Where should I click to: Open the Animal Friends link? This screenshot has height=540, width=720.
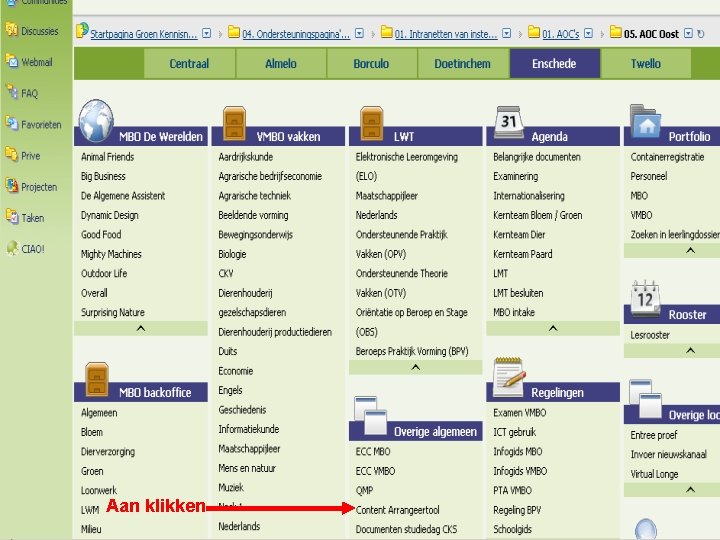pos(107,157)
